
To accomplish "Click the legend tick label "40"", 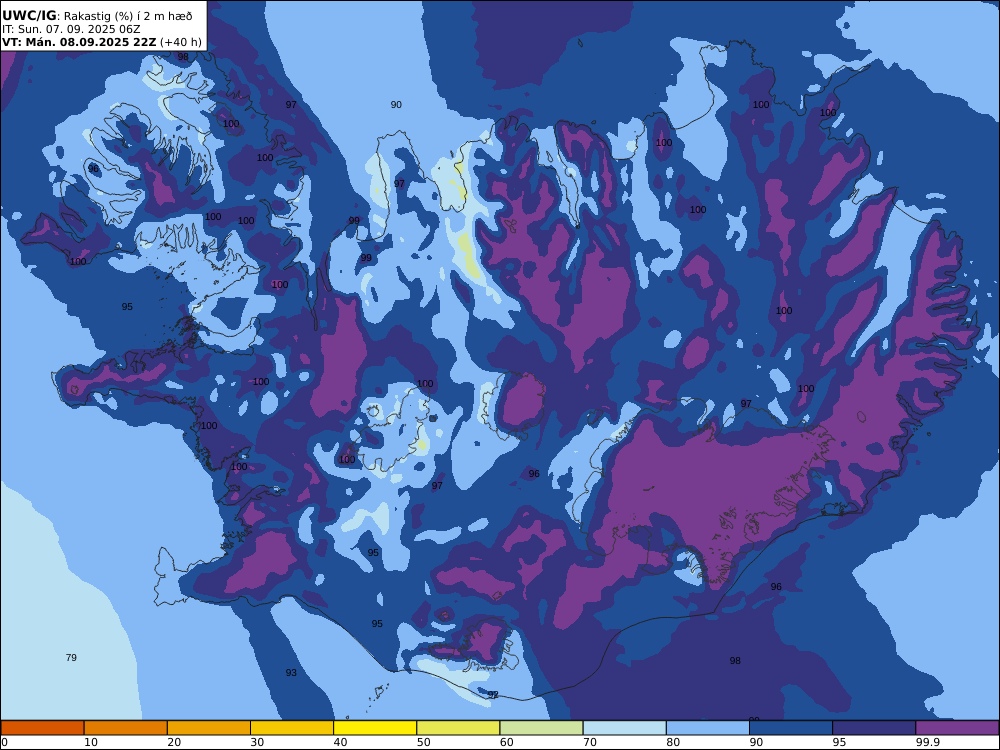I will 341,742.
